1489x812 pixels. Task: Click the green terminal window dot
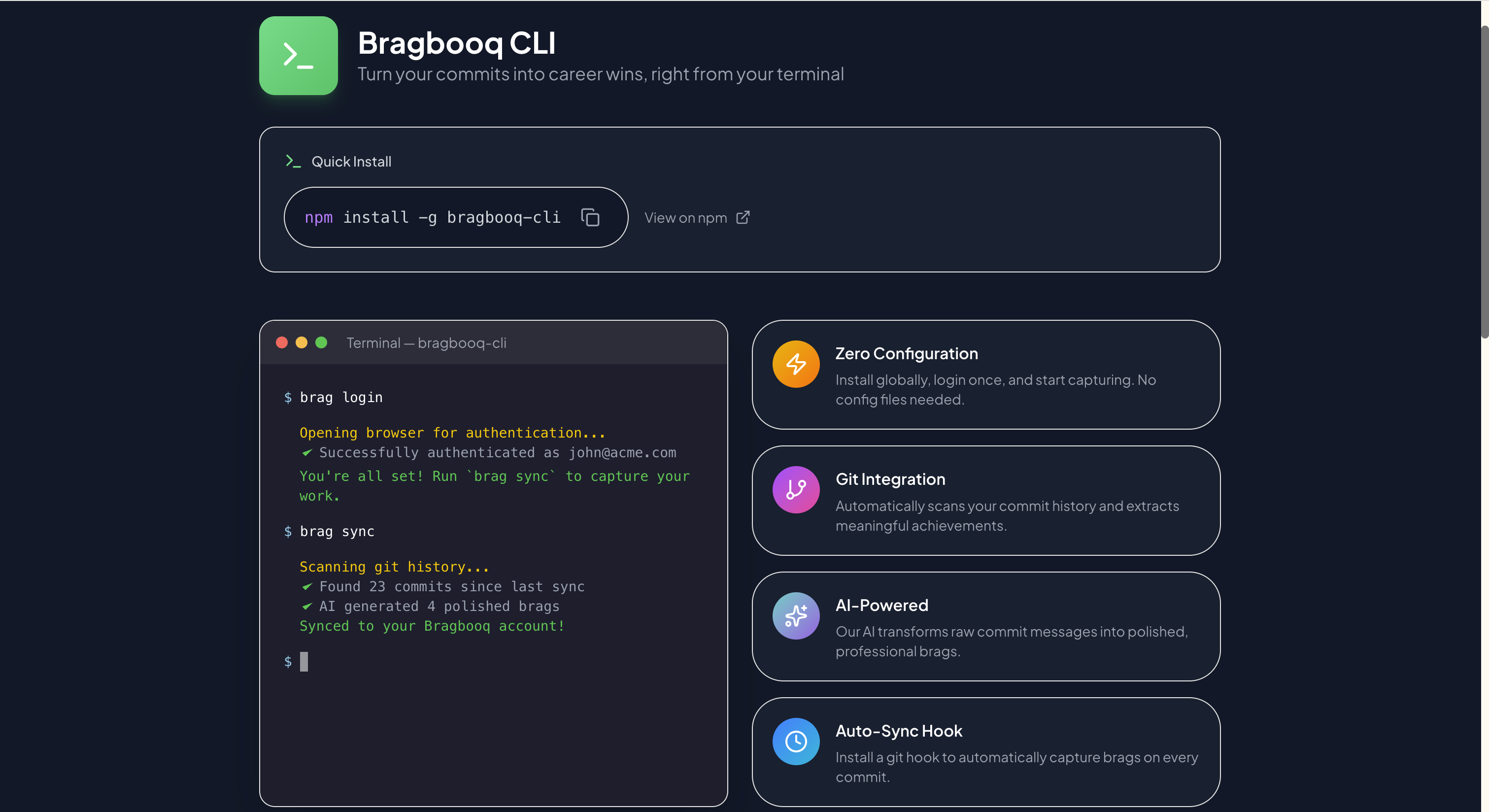coord(321,343)
